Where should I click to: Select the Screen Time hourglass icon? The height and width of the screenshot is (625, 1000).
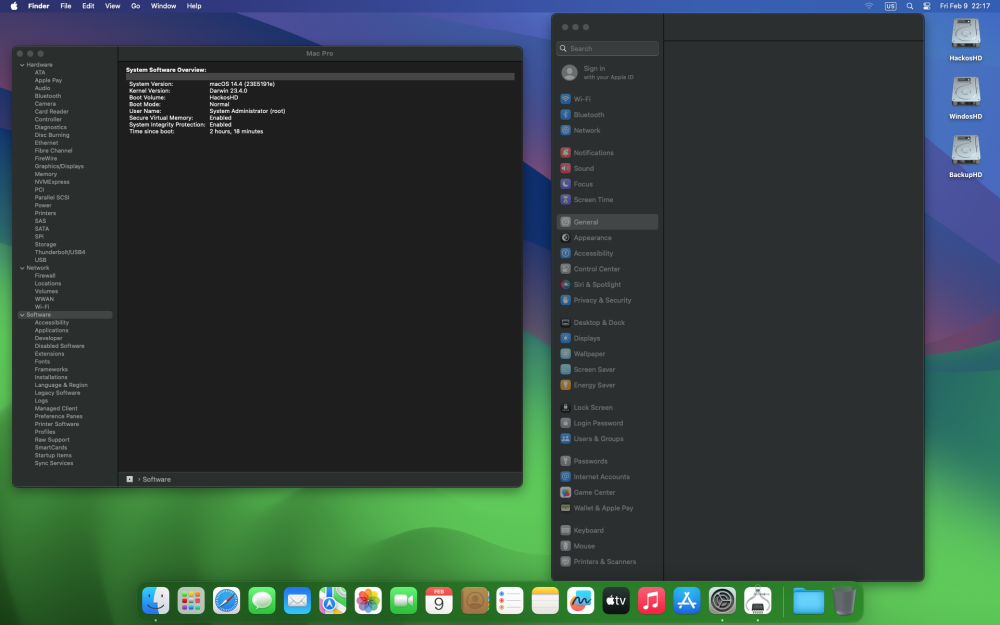point(565,200)
